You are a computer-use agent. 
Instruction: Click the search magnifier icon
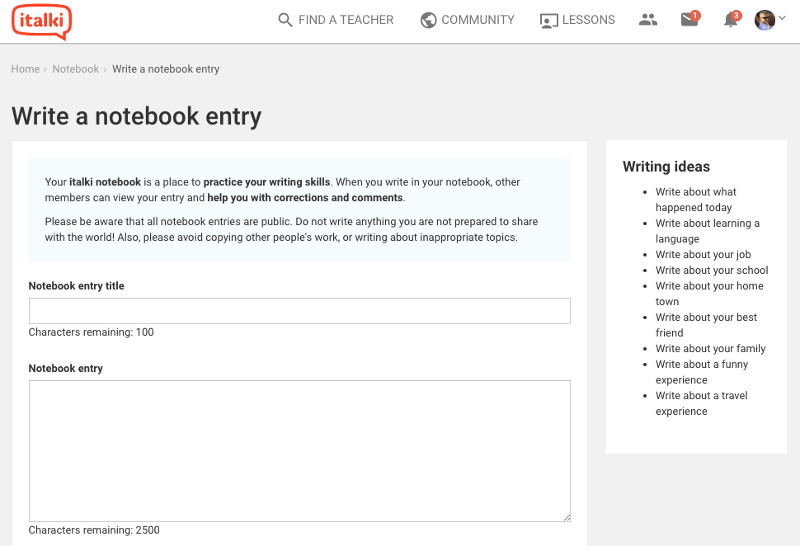[285, 20]
